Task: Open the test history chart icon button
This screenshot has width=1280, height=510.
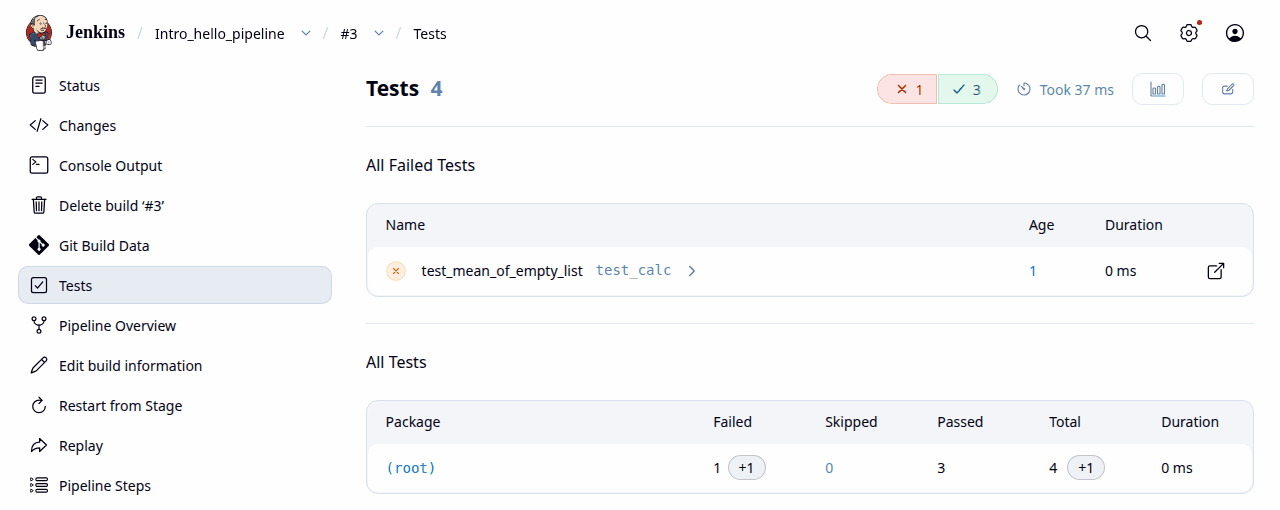Action: [1158, 89]
